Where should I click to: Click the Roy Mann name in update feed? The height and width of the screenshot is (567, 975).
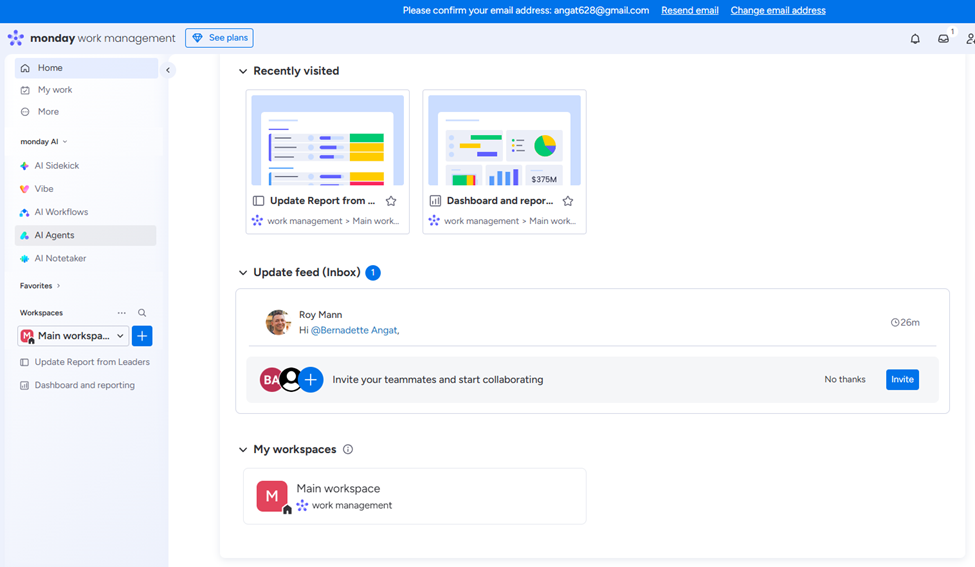point(320,315)
